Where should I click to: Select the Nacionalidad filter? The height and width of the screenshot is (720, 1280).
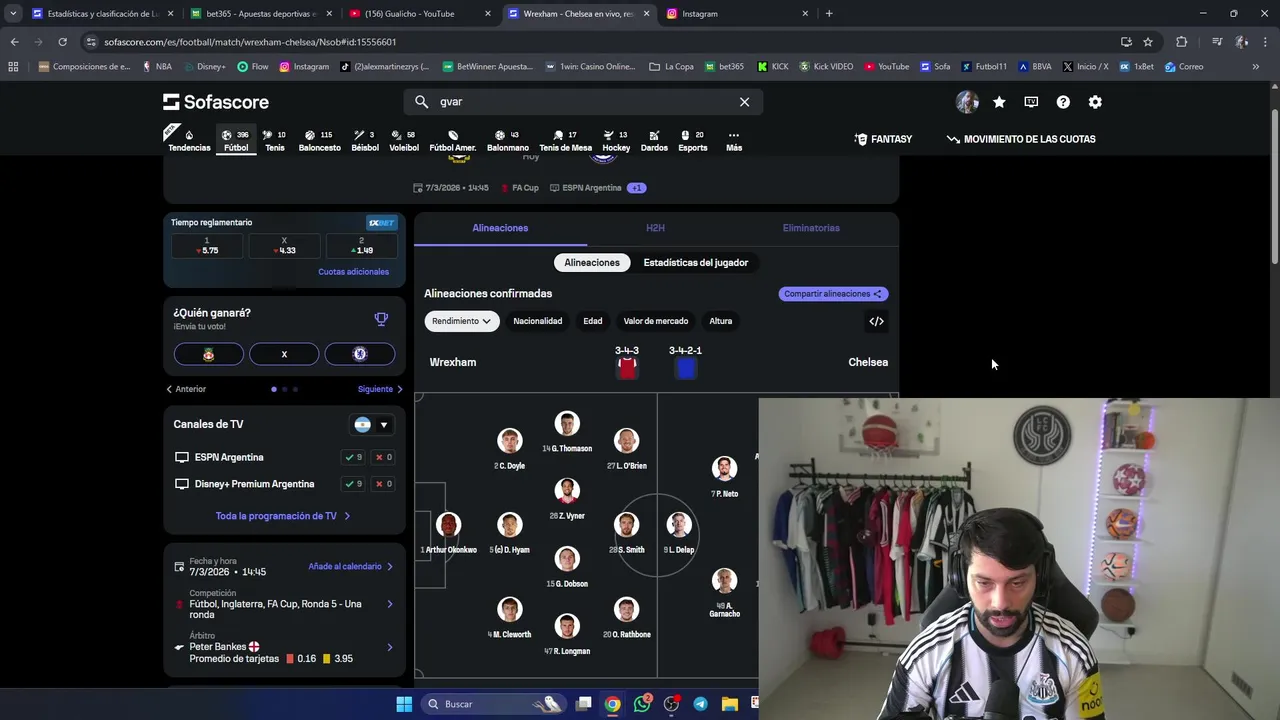pos(538,321)
